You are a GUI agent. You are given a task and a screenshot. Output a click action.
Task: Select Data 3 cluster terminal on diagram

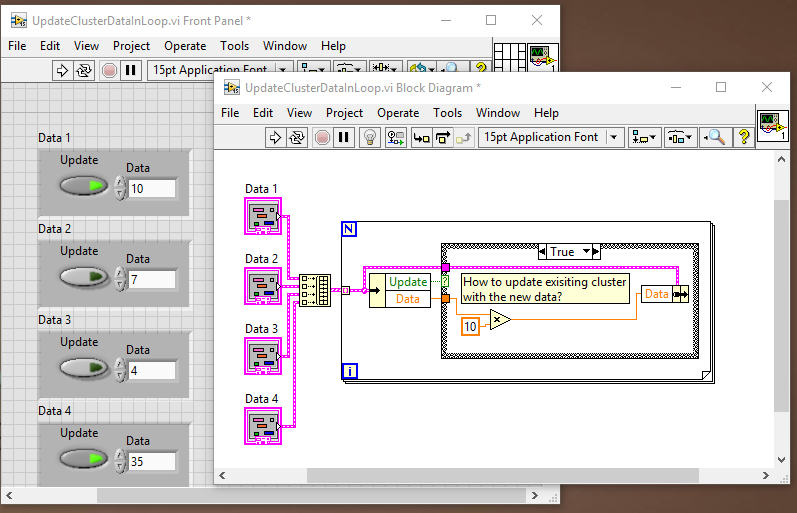tap(263, 356)
